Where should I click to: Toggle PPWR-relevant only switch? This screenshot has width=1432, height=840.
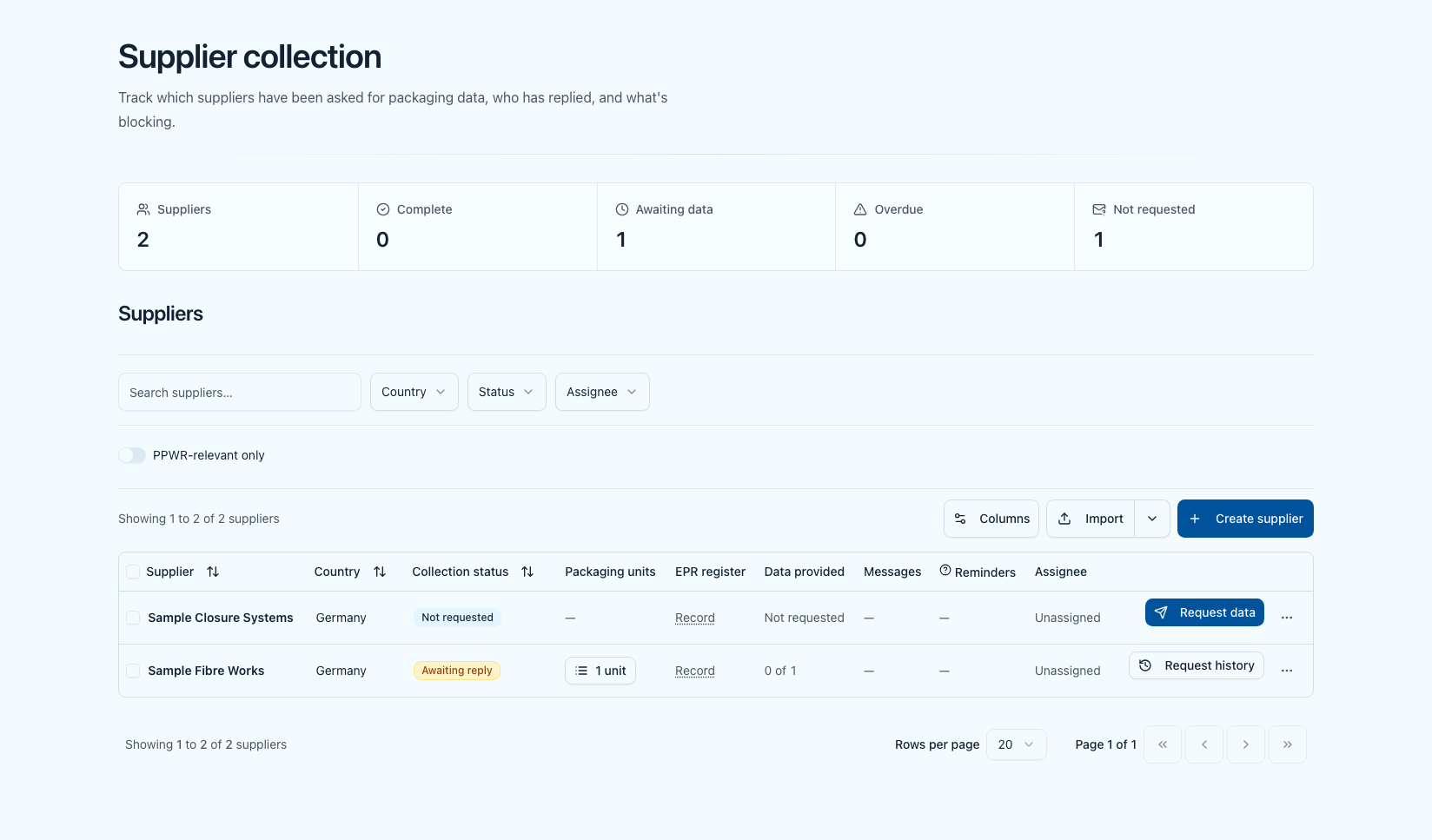pos(132,455)
